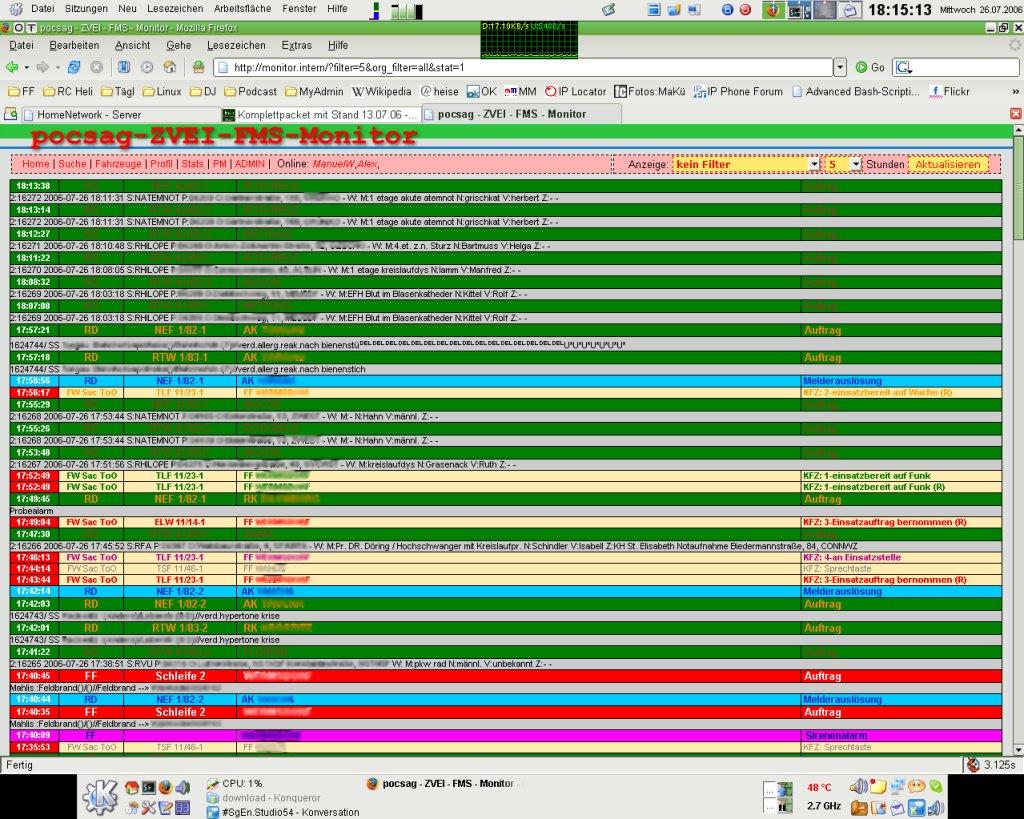This screenshot has width=1024, height=819.
Task: Click the ADMIN link in the page navigation
Action: coord(250,164)
